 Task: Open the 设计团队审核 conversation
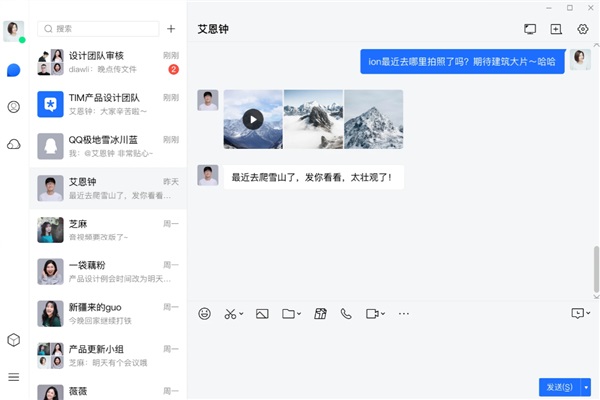pos(108,62)
